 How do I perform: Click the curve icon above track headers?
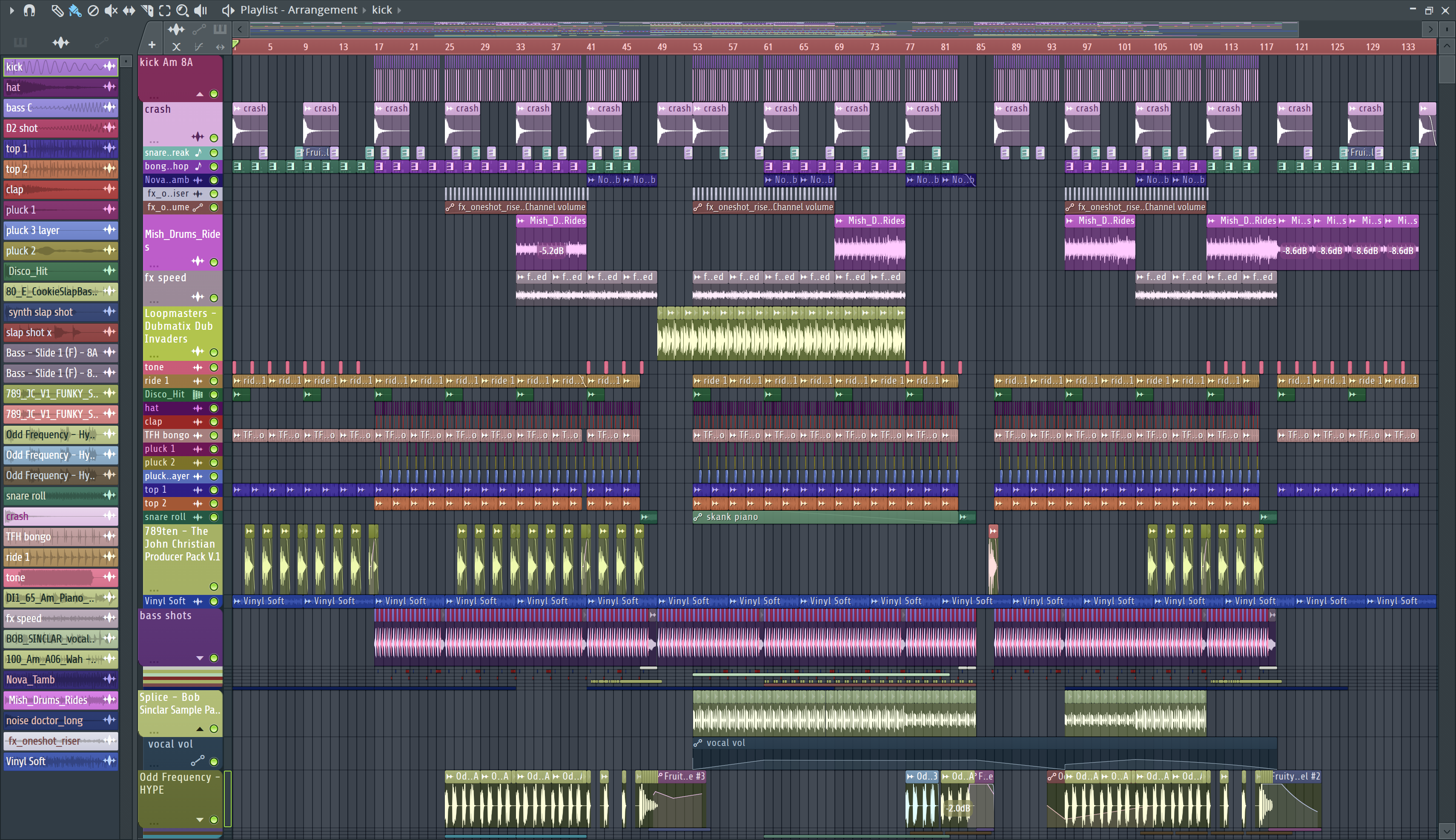point(198,47)
